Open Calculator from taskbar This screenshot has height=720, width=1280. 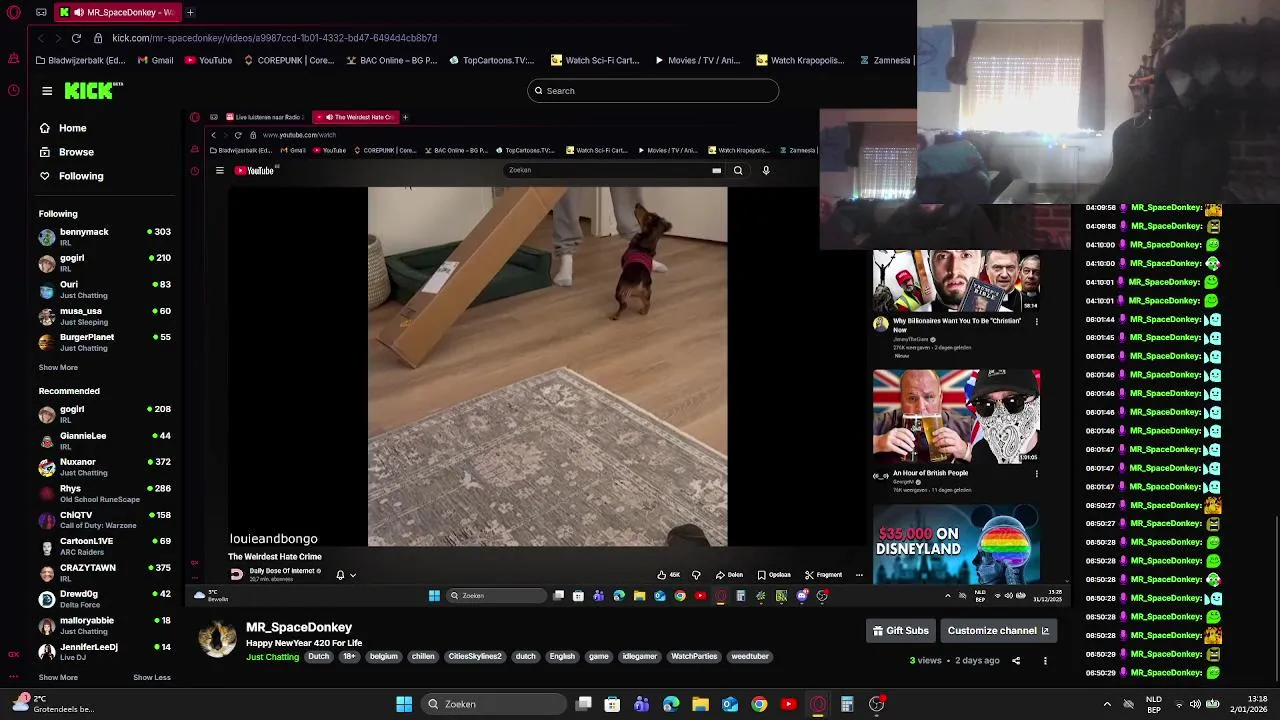(x=847, y=704)
